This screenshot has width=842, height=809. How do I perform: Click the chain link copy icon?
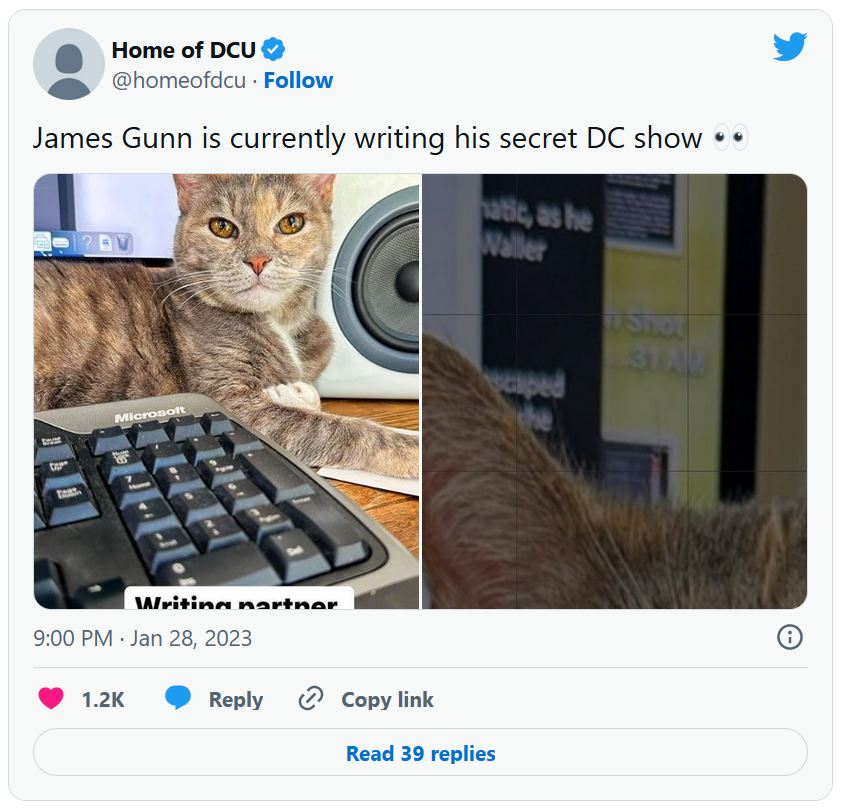pos(311,698)
